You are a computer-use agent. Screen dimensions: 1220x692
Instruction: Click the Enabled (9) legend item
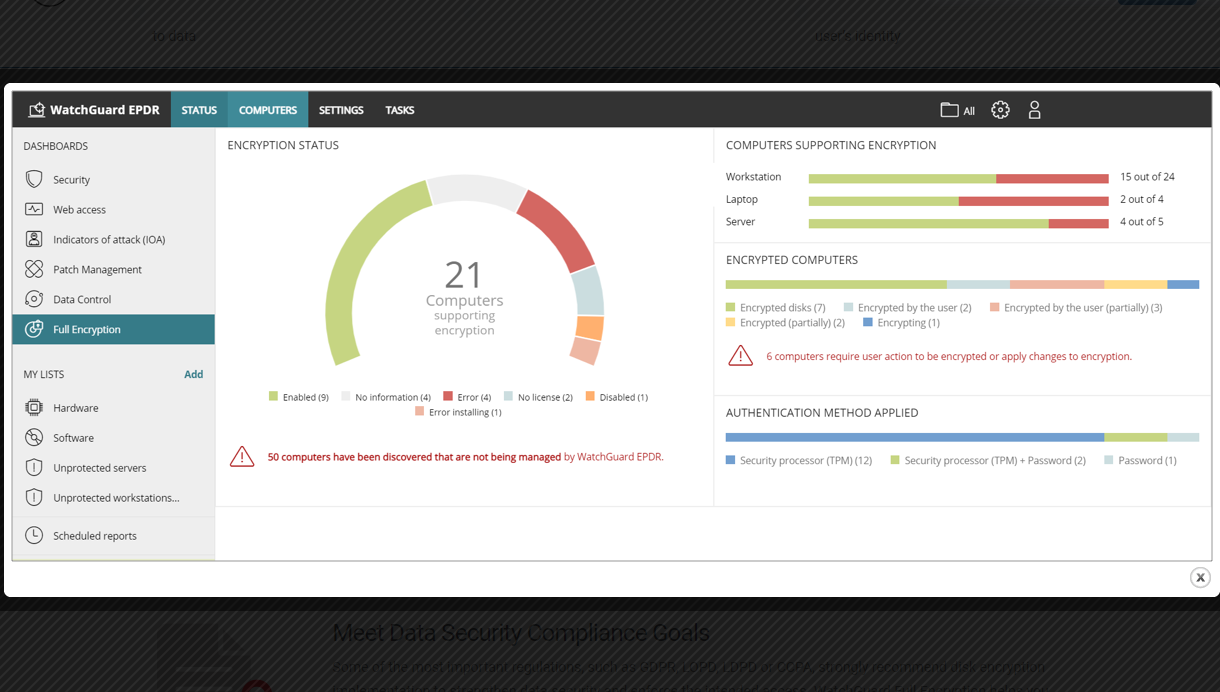298,397
